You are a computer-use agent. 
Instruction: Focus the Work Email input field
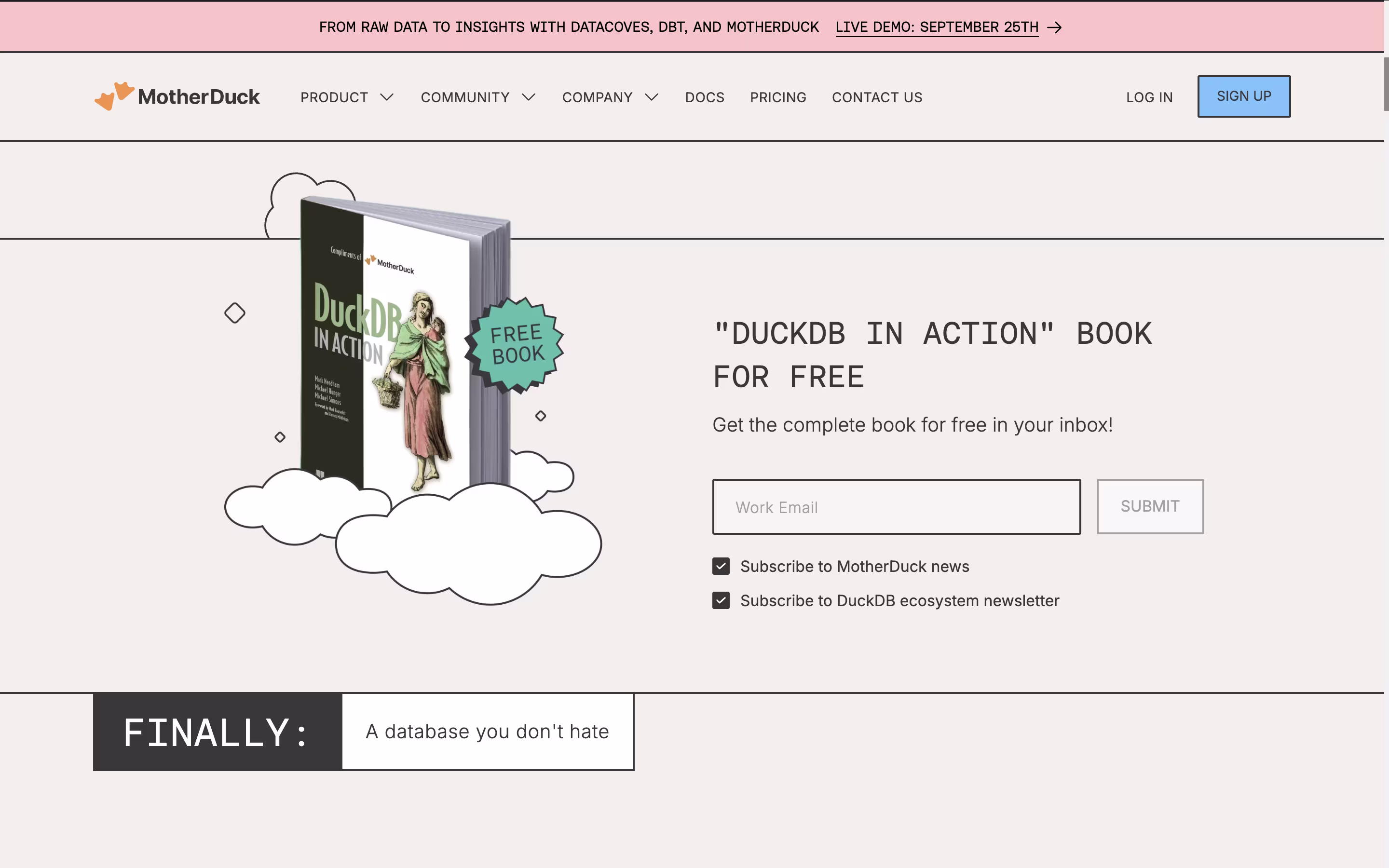(x=897, y=507)
